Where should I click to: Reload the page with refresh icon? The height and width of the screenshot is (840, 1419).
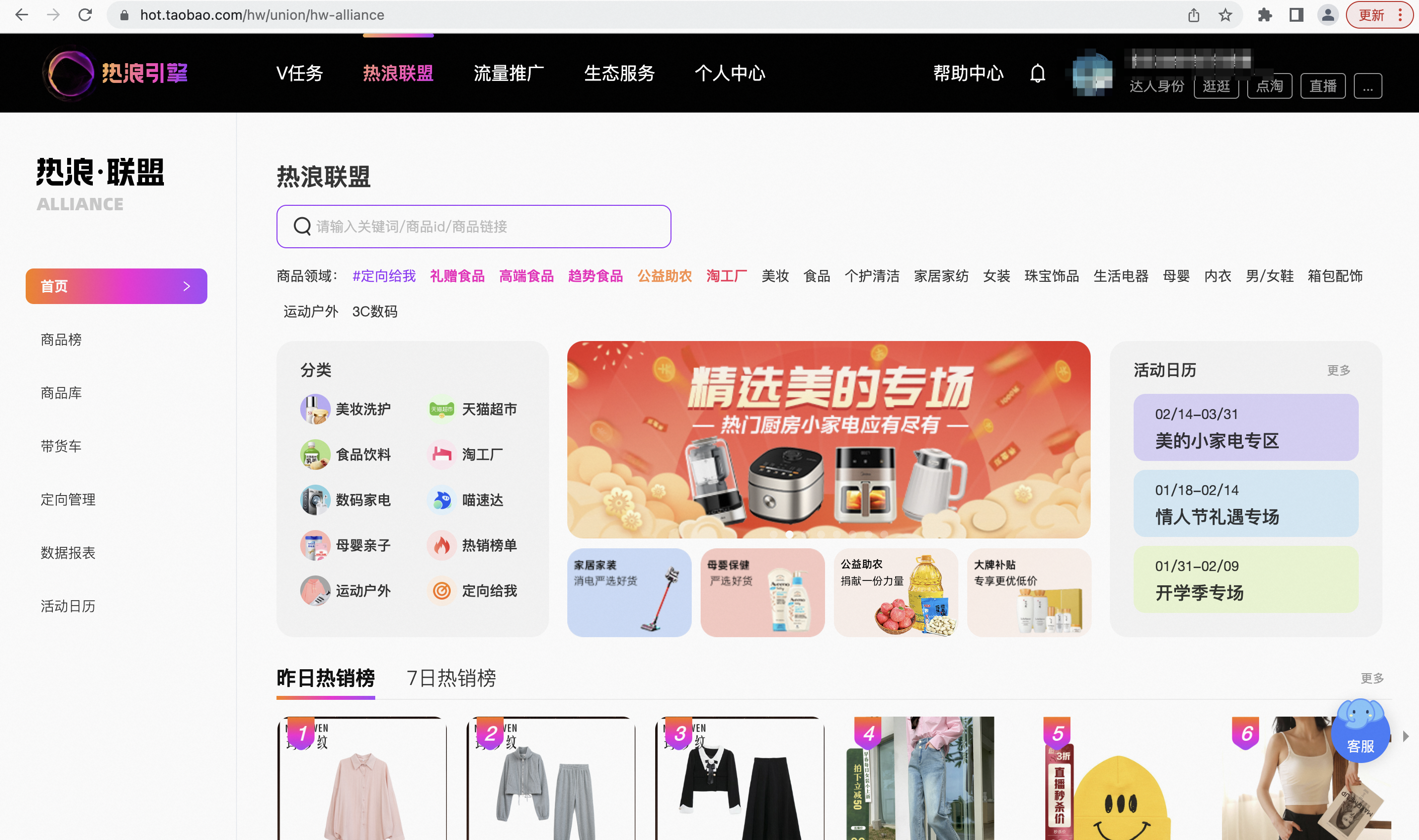coord(85,15)
